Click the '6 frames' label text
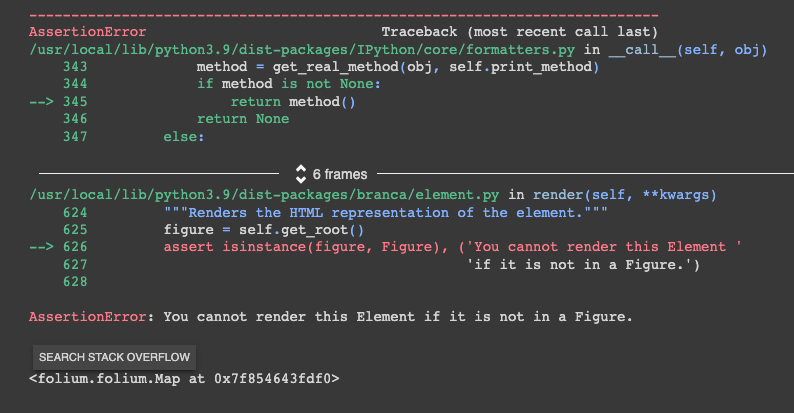This screenshot has width=794, height=413. point(340,174)
